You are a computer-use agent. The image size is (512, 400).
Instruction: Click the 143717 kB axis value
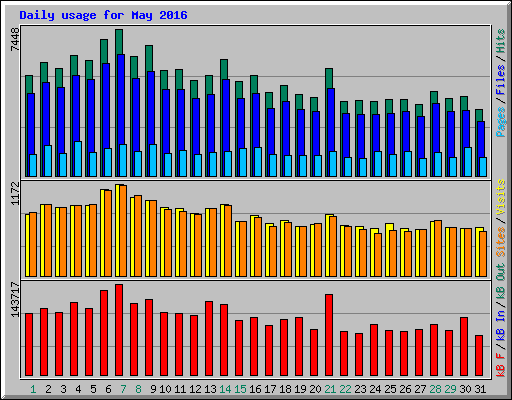(15, 299)
